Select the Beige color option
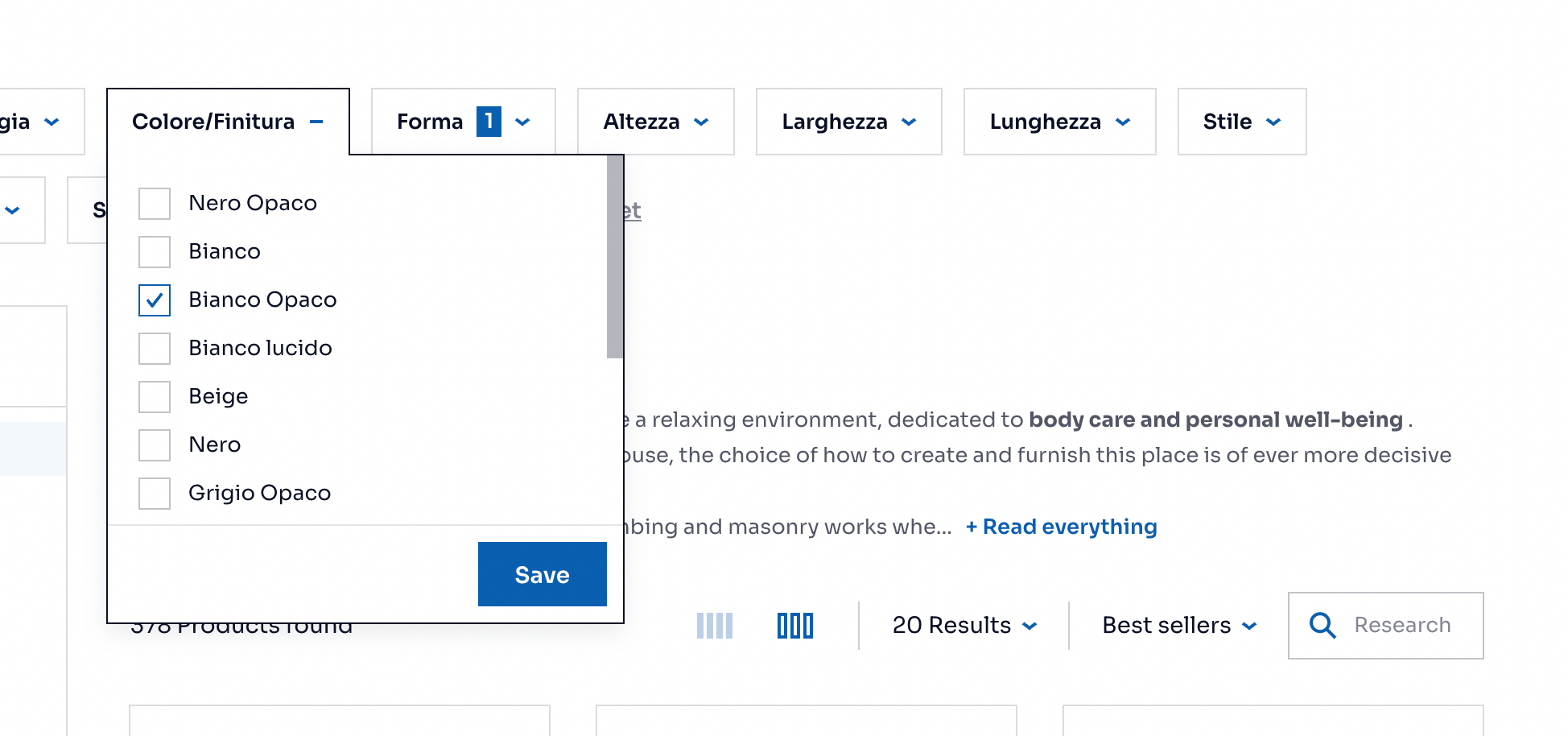This screenshot has height=736, width=1568. 155,397
